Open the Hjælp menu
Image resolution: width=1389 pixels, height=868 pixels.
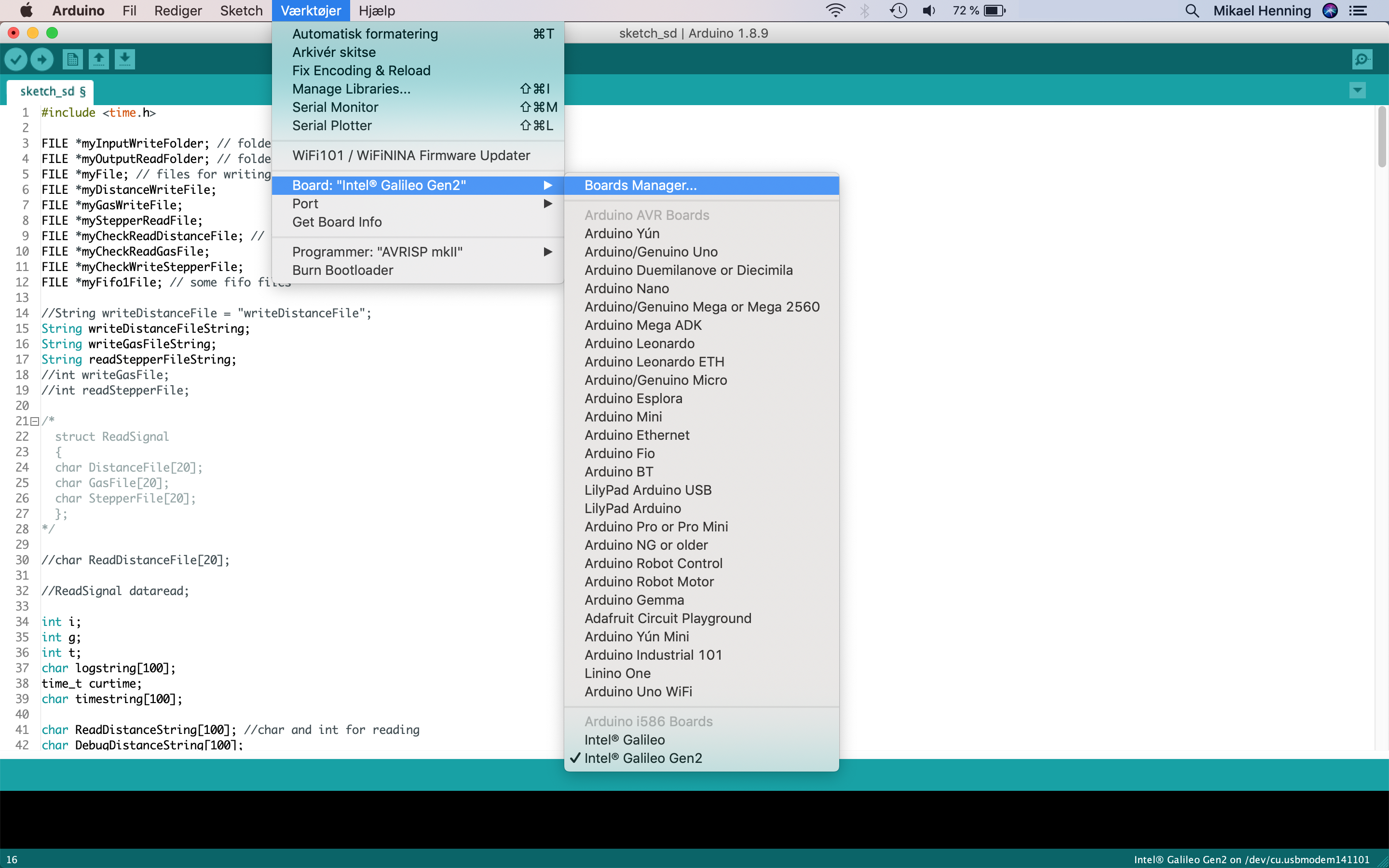click(x=377, y=10)
